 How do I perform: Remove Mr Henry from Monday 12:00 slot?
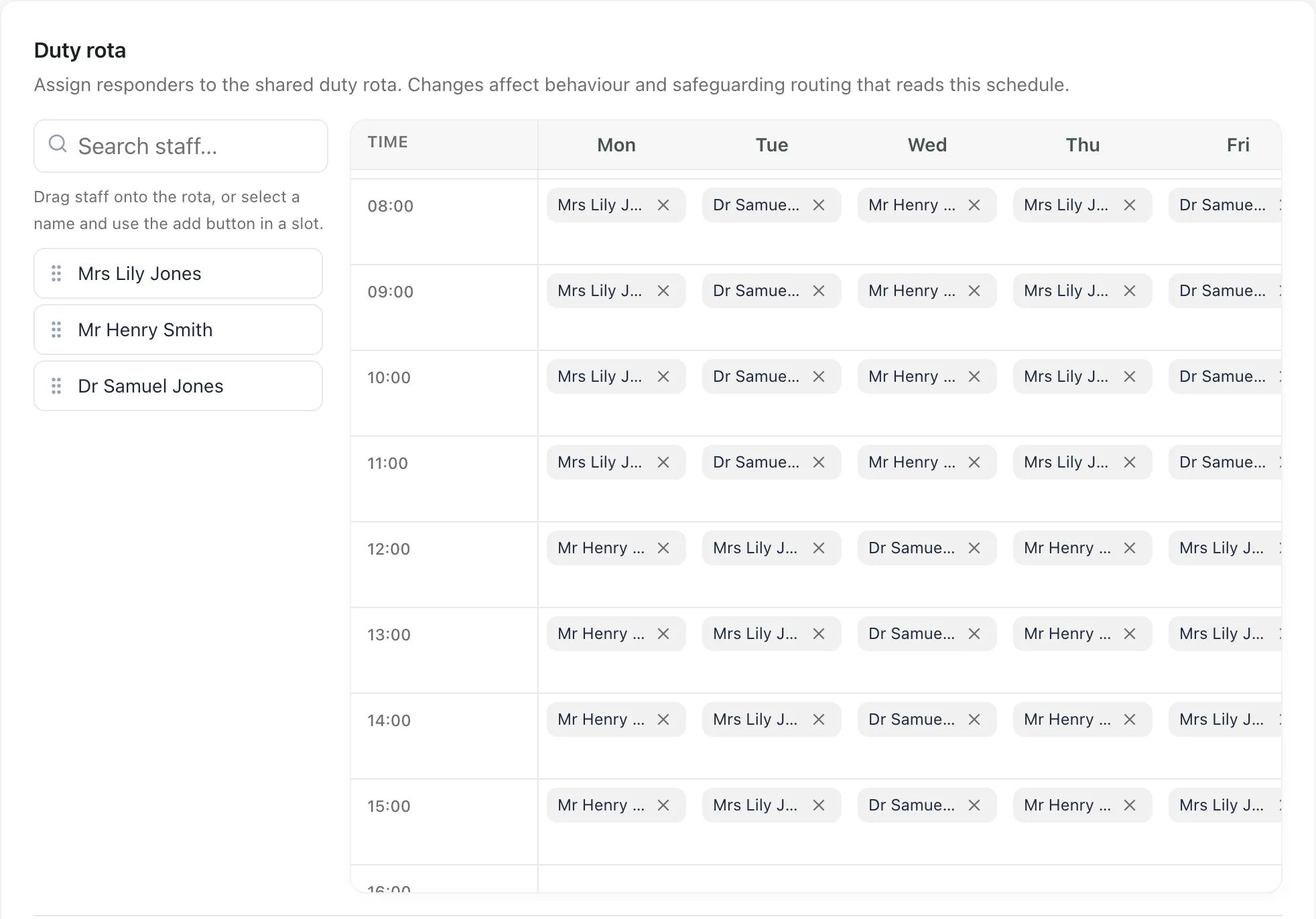pyautogui.click(x=663, y=548)
